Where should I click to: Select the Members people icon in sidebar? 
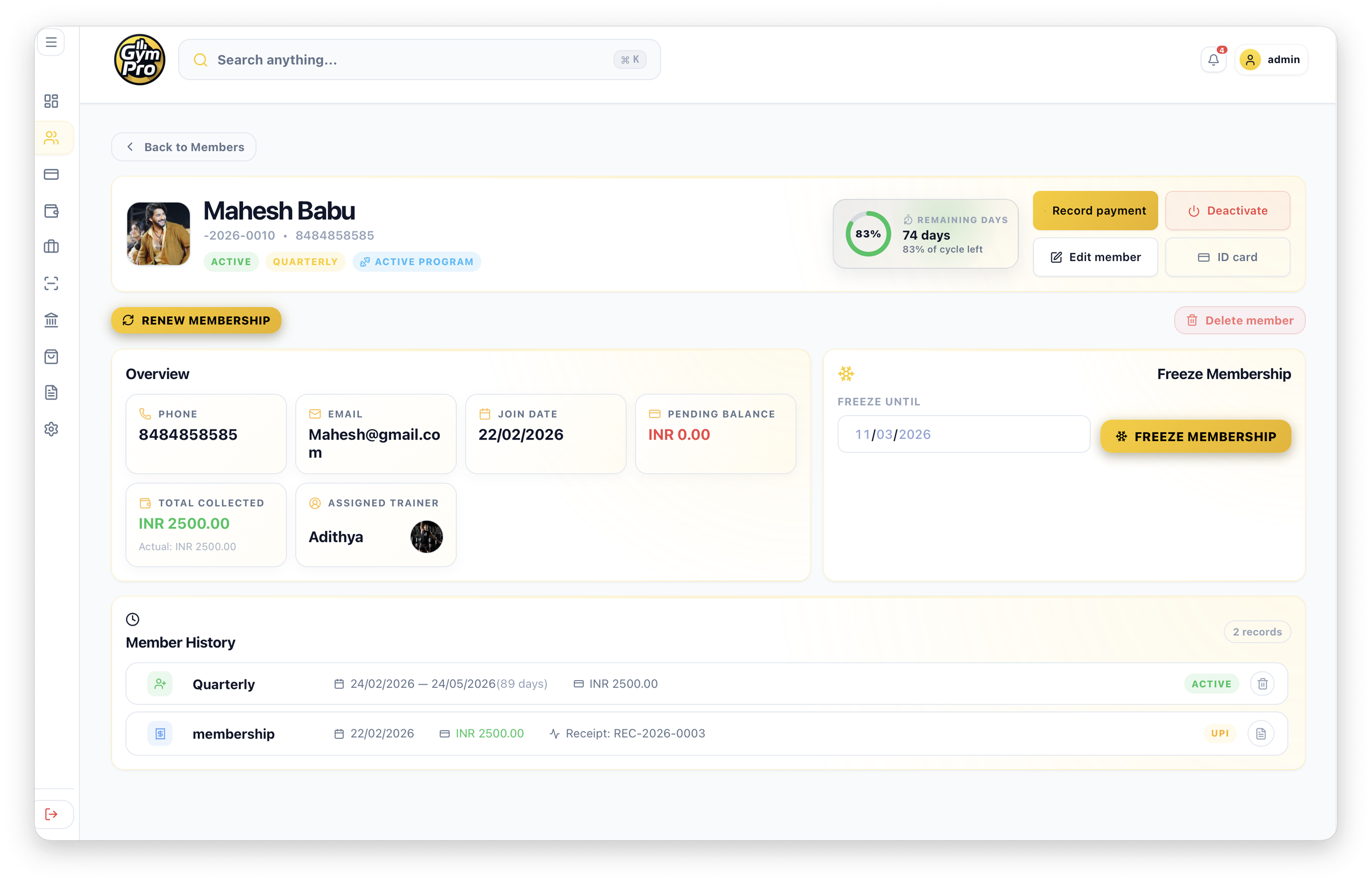click(x=51, y=138)
